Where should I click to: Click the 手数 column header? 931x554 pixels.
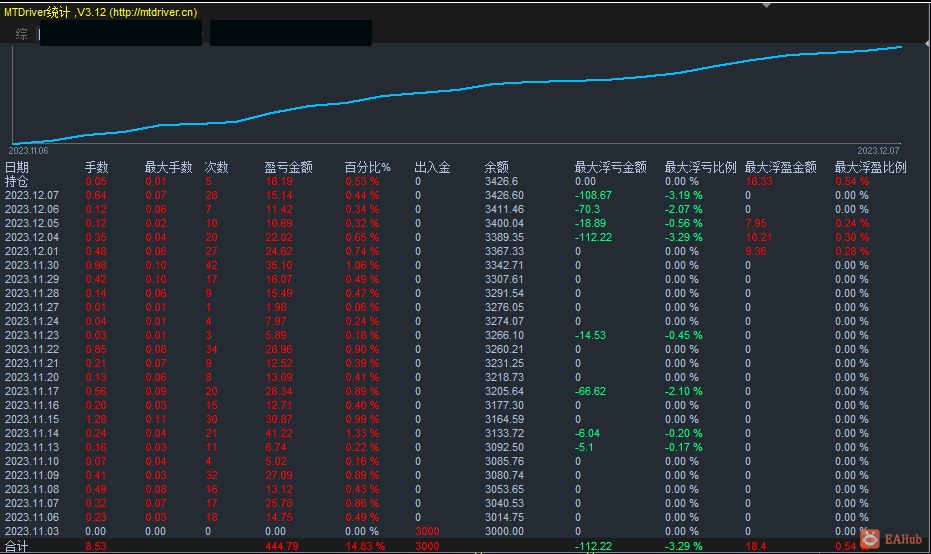[x=96, y=167]
